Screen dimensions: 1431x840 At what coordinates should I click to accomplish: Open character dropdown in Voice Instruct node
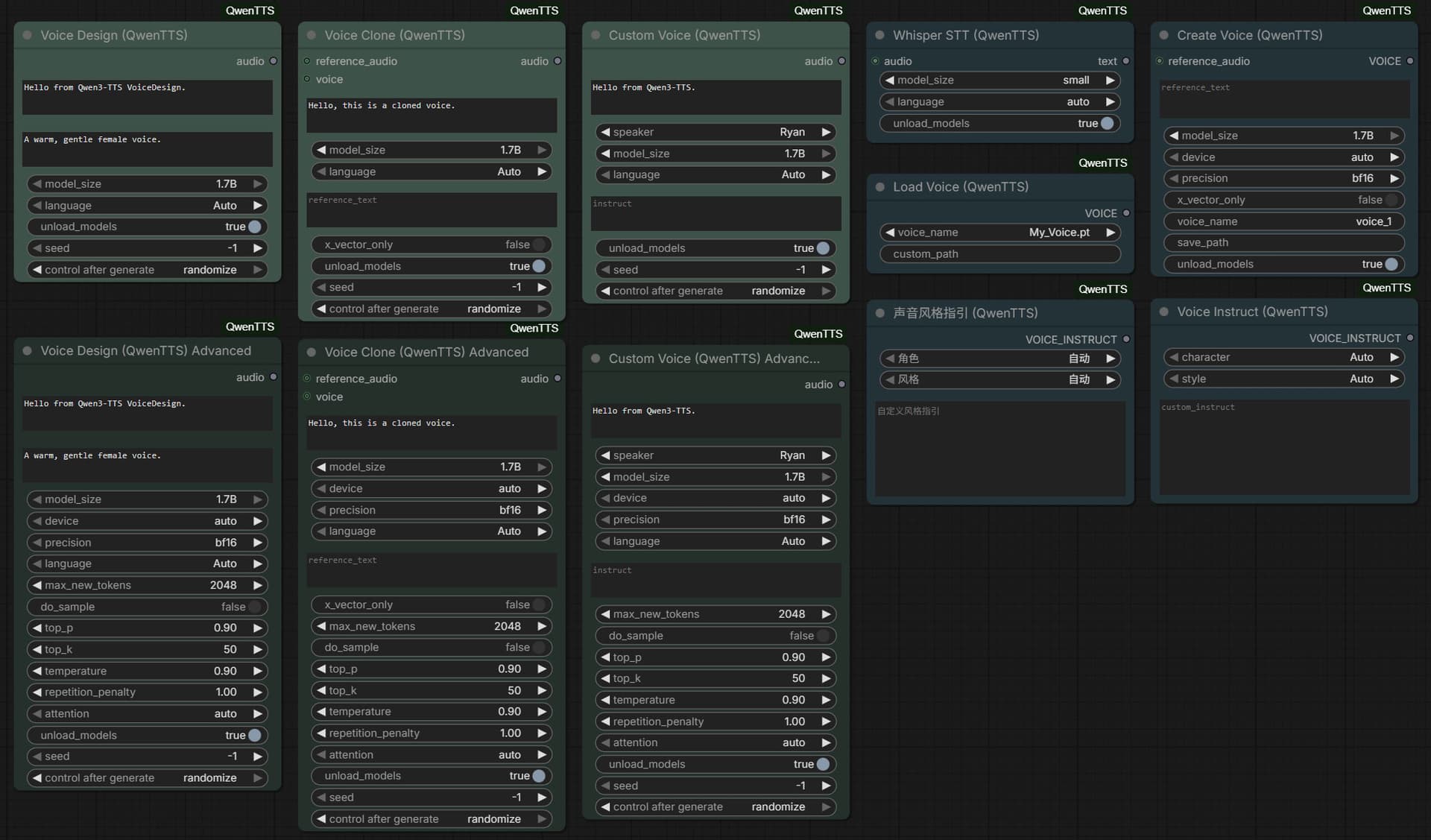(1284, 357)
